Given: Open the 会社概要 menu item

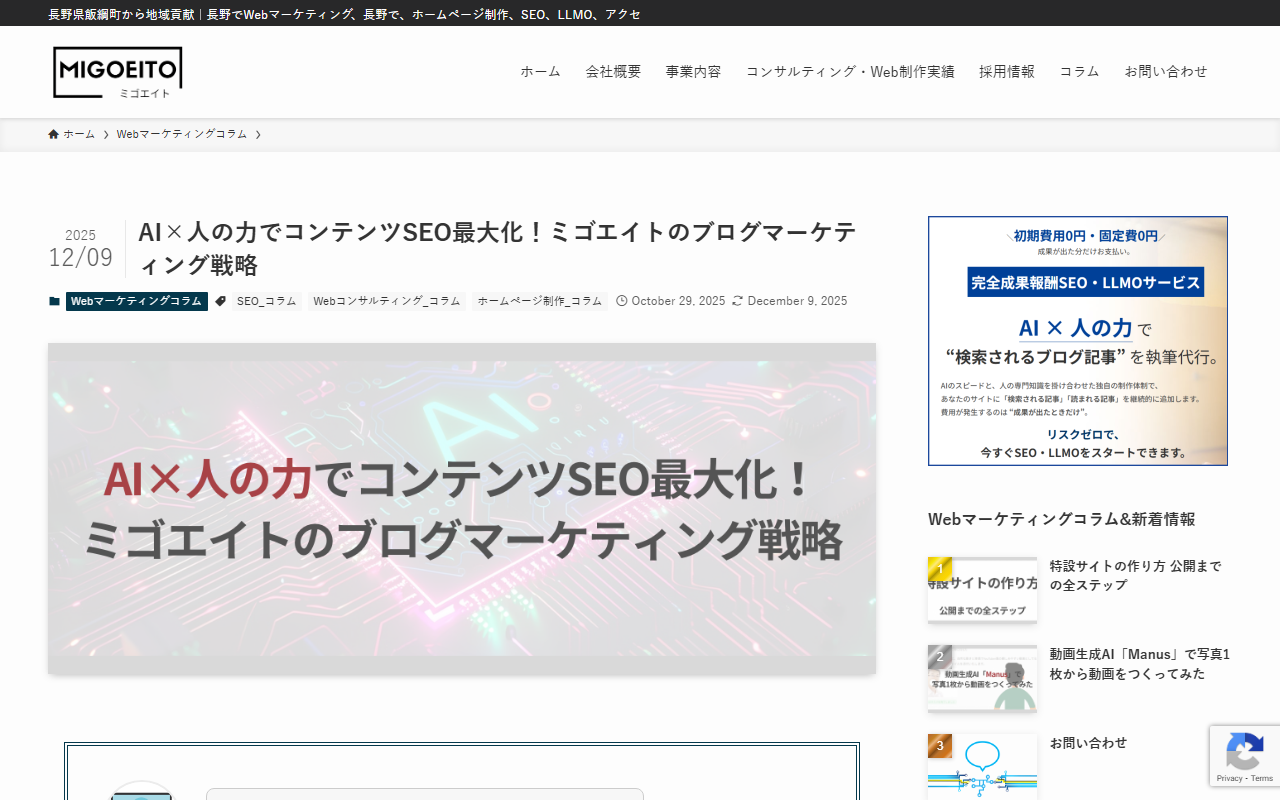Looking at the screenshot, I should click(613, 72).
